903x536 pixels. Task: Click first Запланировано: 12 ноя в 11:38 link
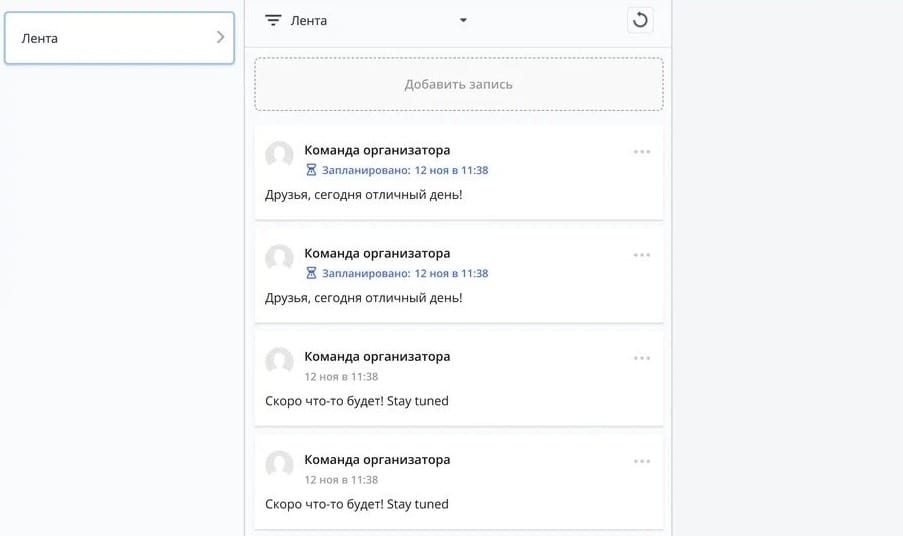(x=405, y=170)
